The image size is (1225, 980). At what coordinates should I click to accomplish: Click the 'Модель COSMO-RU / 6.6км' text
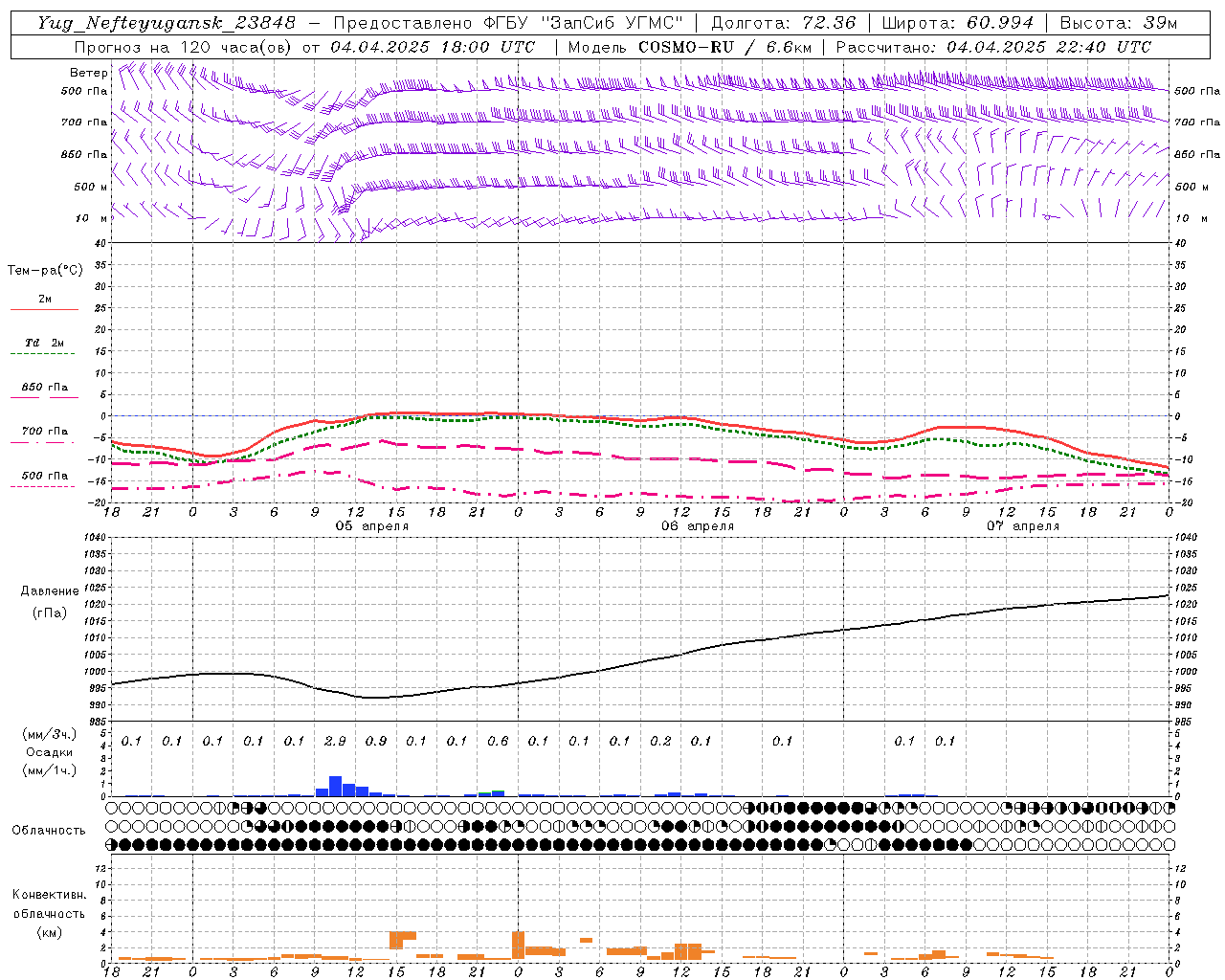click(x=689, y=47)
